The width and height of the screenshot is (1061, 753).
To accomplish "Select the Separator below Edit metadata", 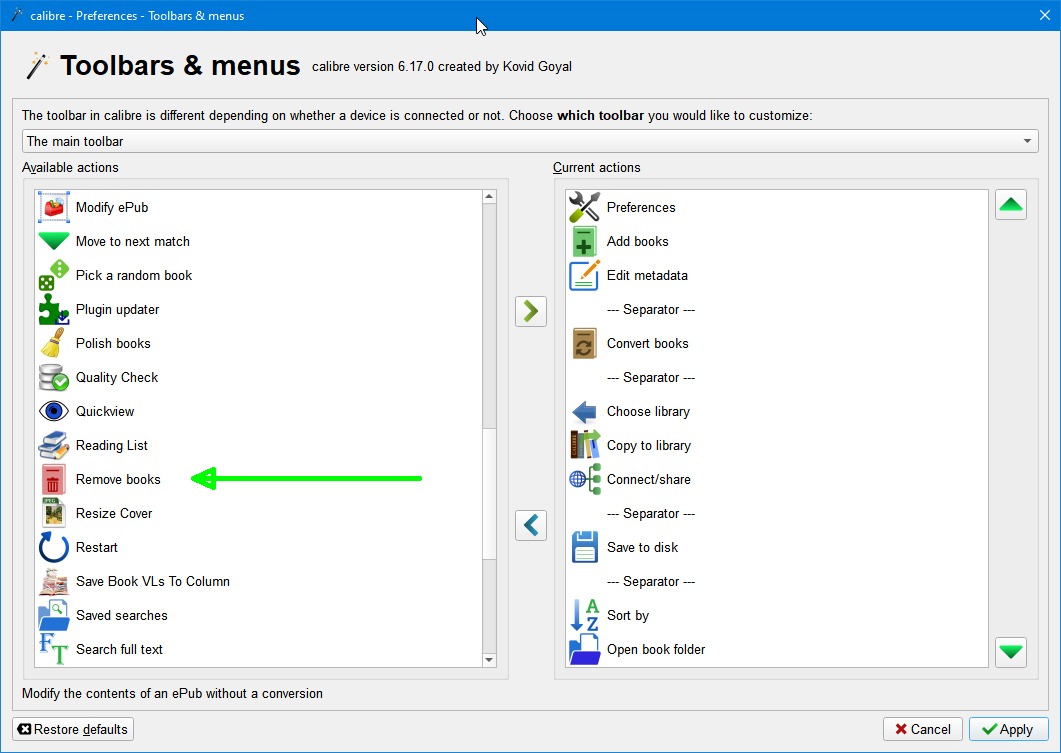I will click(x=650, y=309).
